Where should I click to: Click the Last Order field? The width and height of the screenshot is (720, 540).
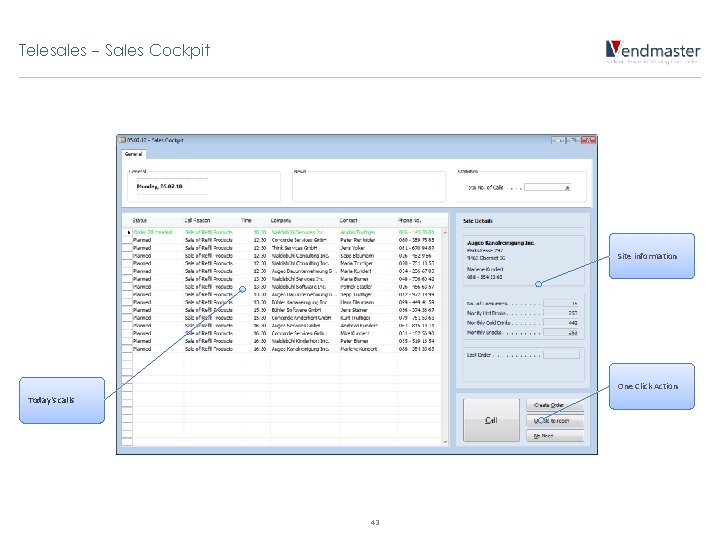point(562,355)
